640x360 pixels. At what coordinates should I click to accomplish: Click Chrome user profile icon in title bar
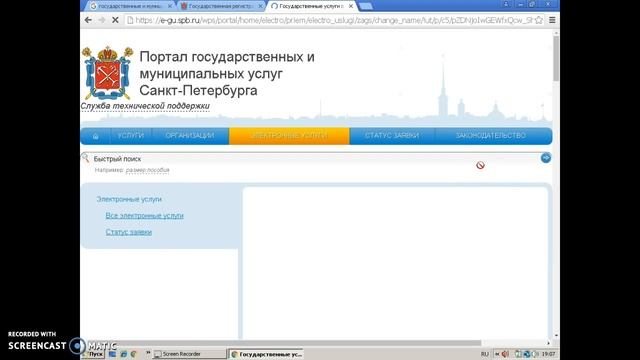pos(506,4)
